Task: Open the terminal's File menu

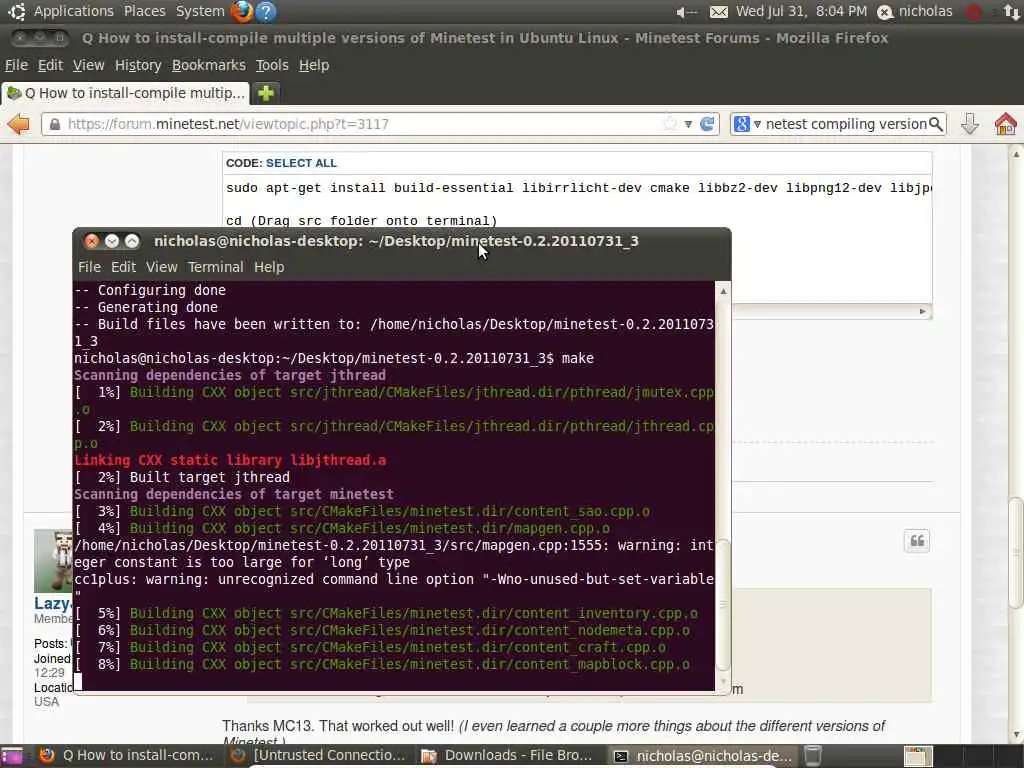Action: [x=89, y=267]
